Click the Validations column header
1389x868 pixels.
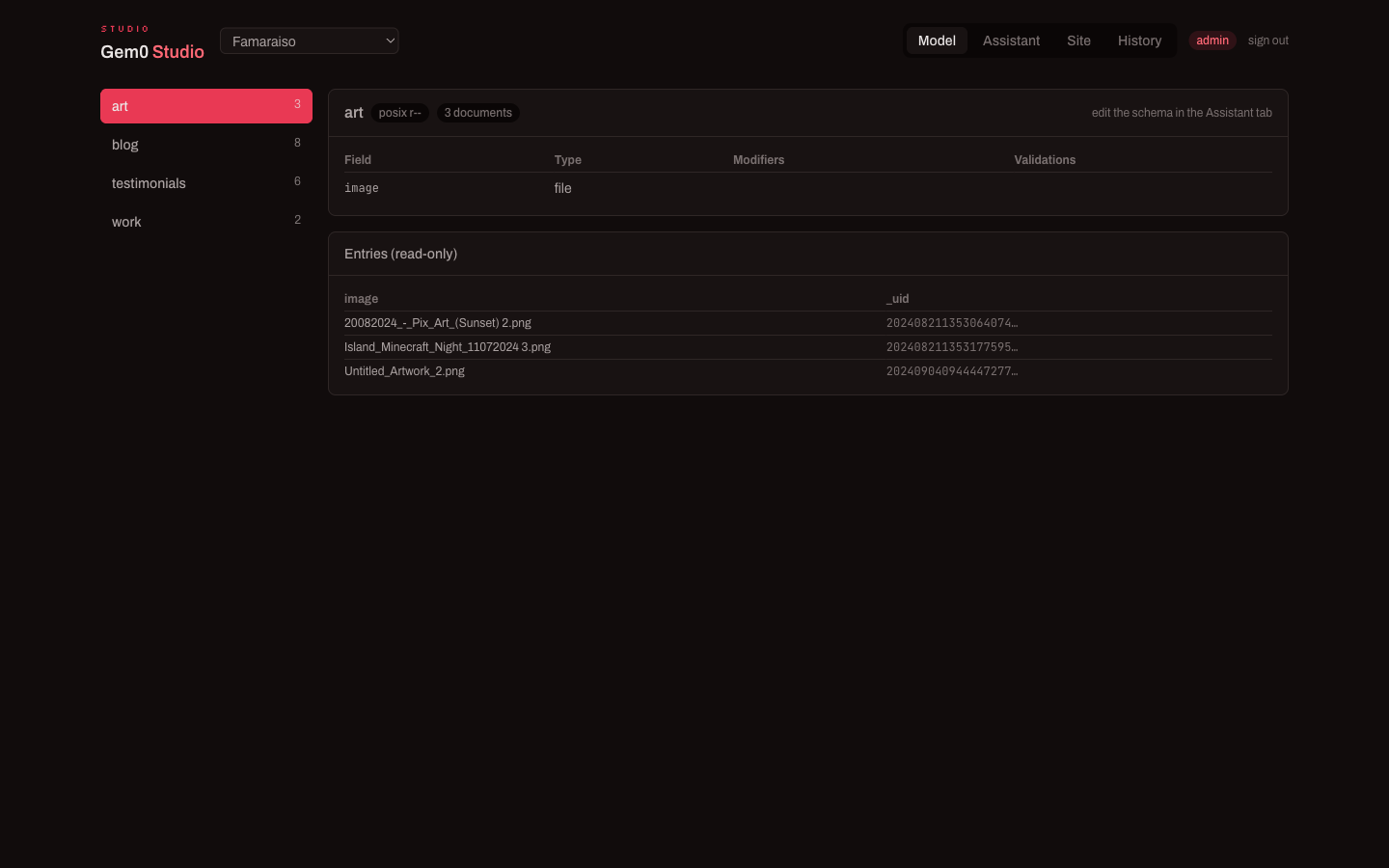click(1045, 160)
